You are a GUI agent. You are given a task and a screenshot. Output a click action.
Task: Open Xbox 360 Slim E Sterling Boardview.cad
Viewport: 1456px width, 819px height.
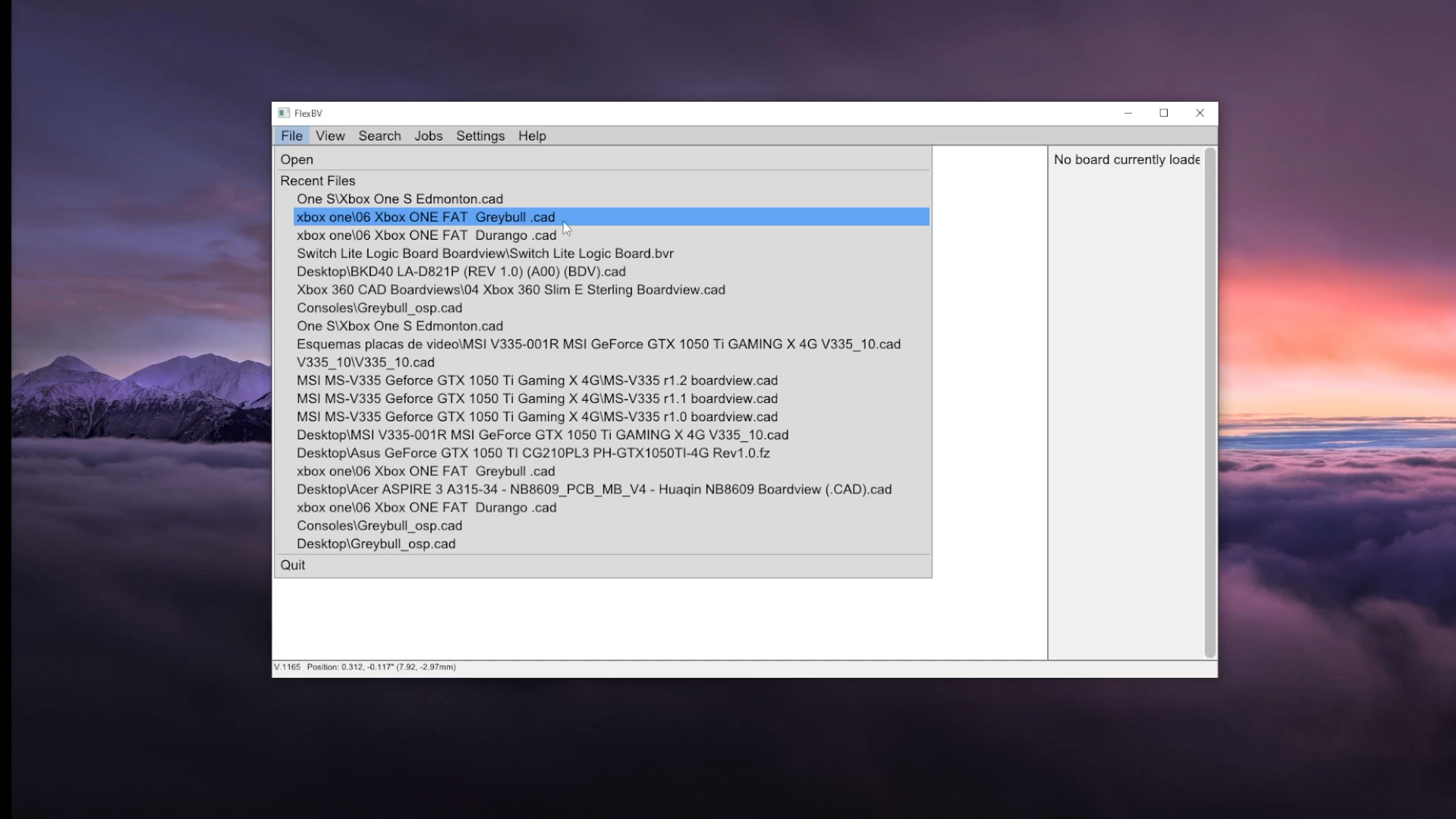coord(612,290)
